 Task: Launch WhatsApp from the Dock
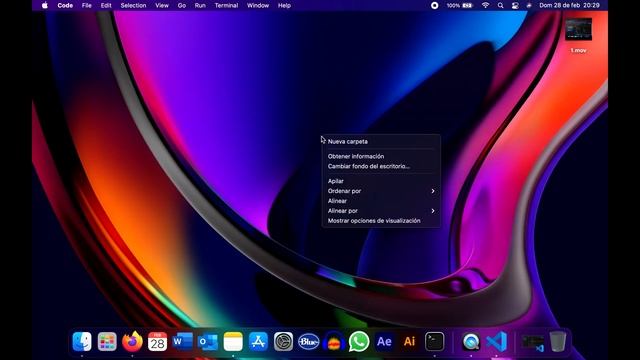[359, 341]
